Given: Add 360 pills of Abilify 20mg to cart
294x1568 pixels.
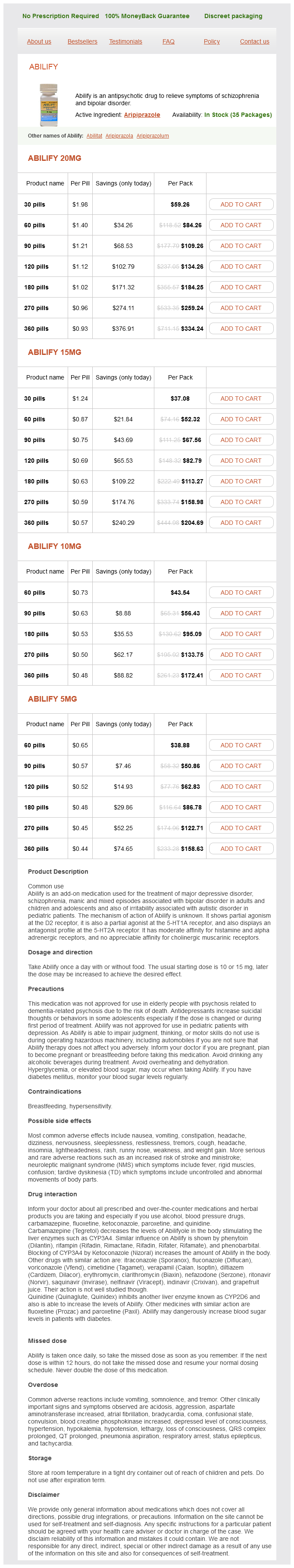Looking at the screenshot, I should (241, 329).
